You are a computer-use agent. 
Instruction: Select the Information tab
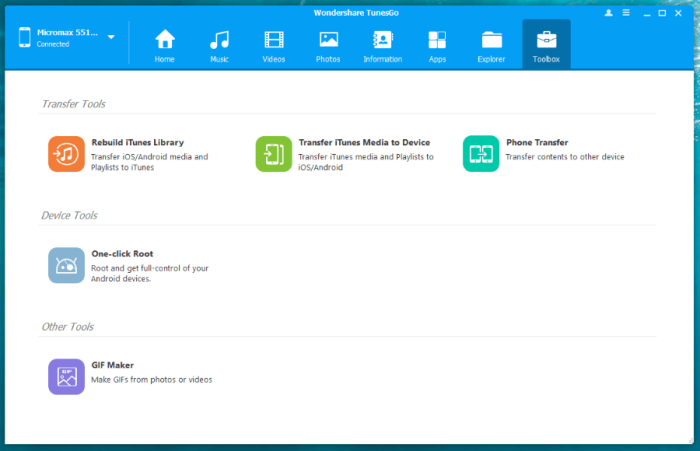383,45
